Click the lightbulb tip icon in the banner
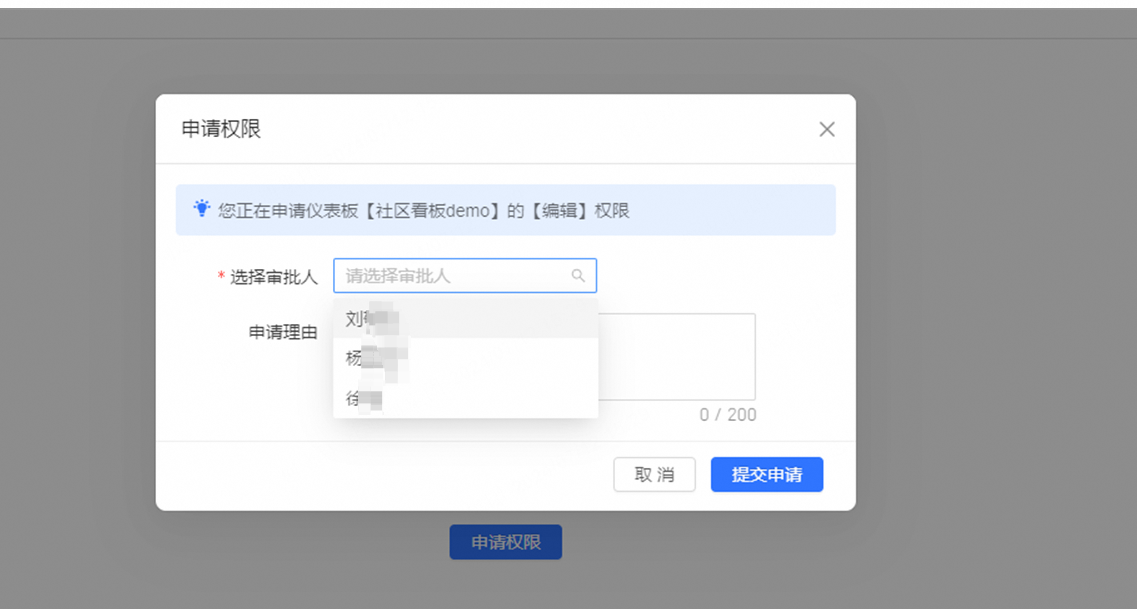Screen dimensions: 1137x609 pyautogui.click(x=202, y=209)
